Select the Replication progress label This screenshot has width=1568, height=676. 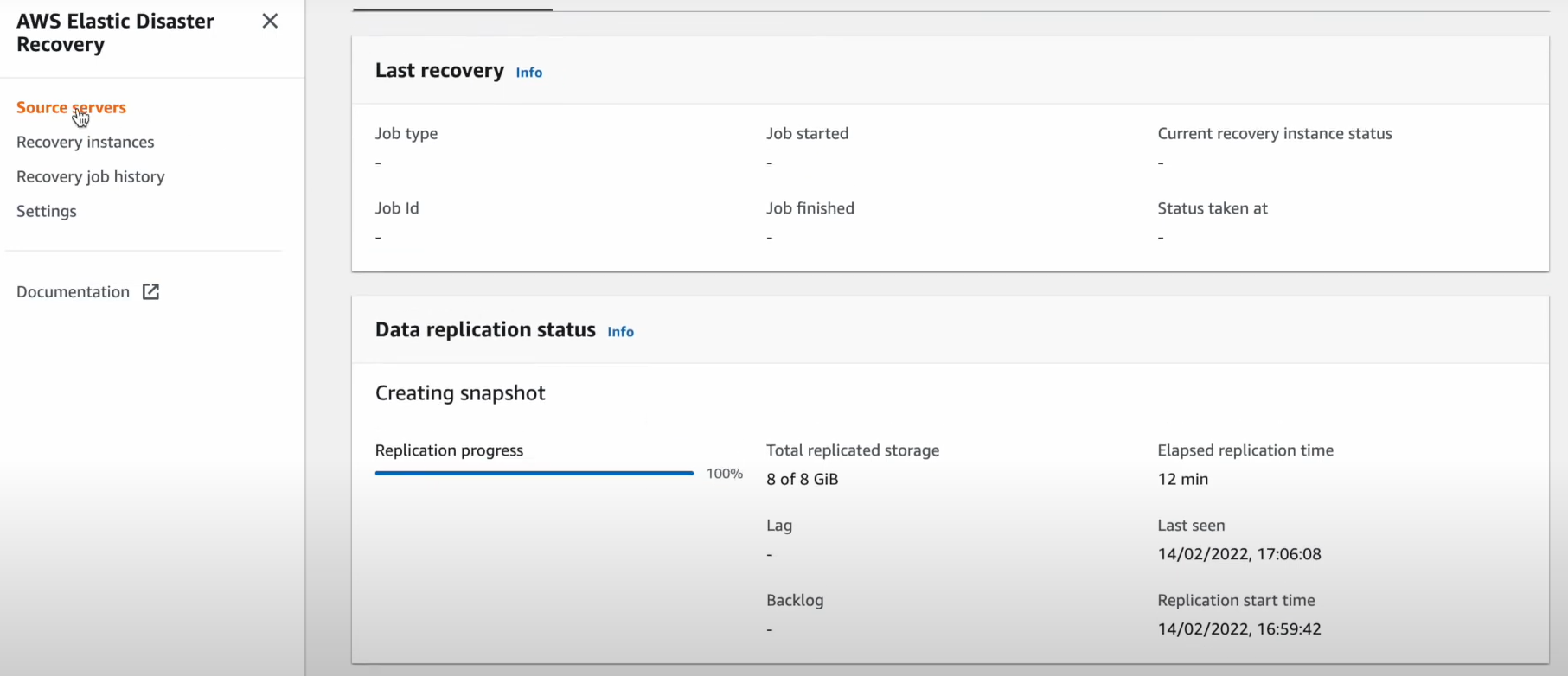(450, 450)
